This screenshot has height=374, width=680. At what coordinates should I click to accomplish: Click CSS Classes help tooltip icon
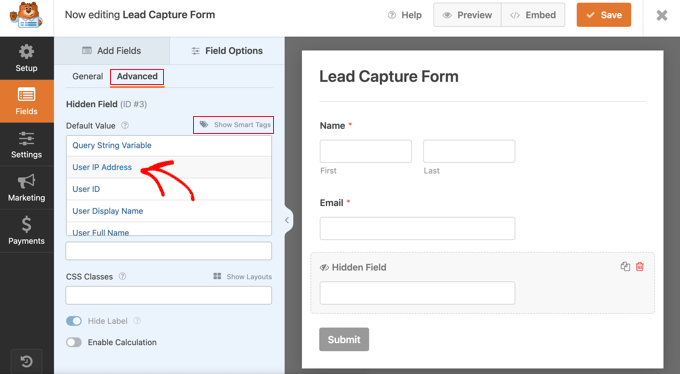point(122,276)
